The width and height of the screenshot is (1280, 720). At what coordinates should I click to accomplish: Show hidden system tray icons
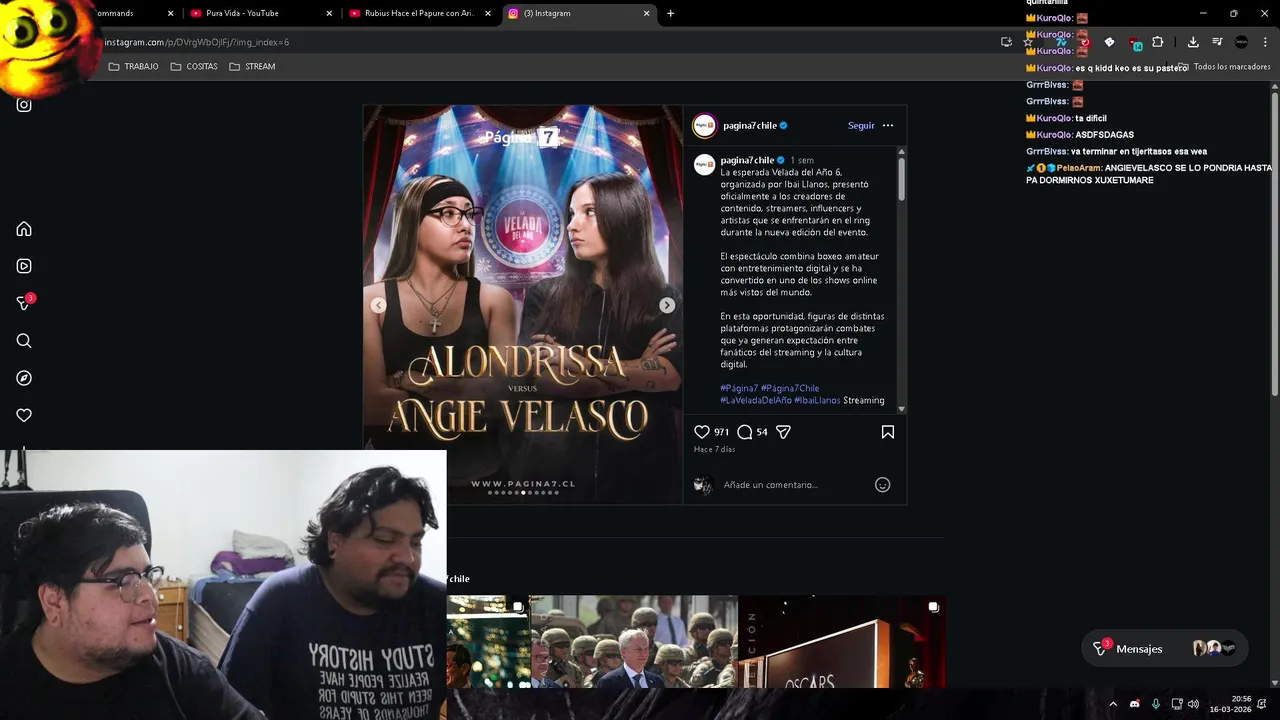[x=1112, y=704]
